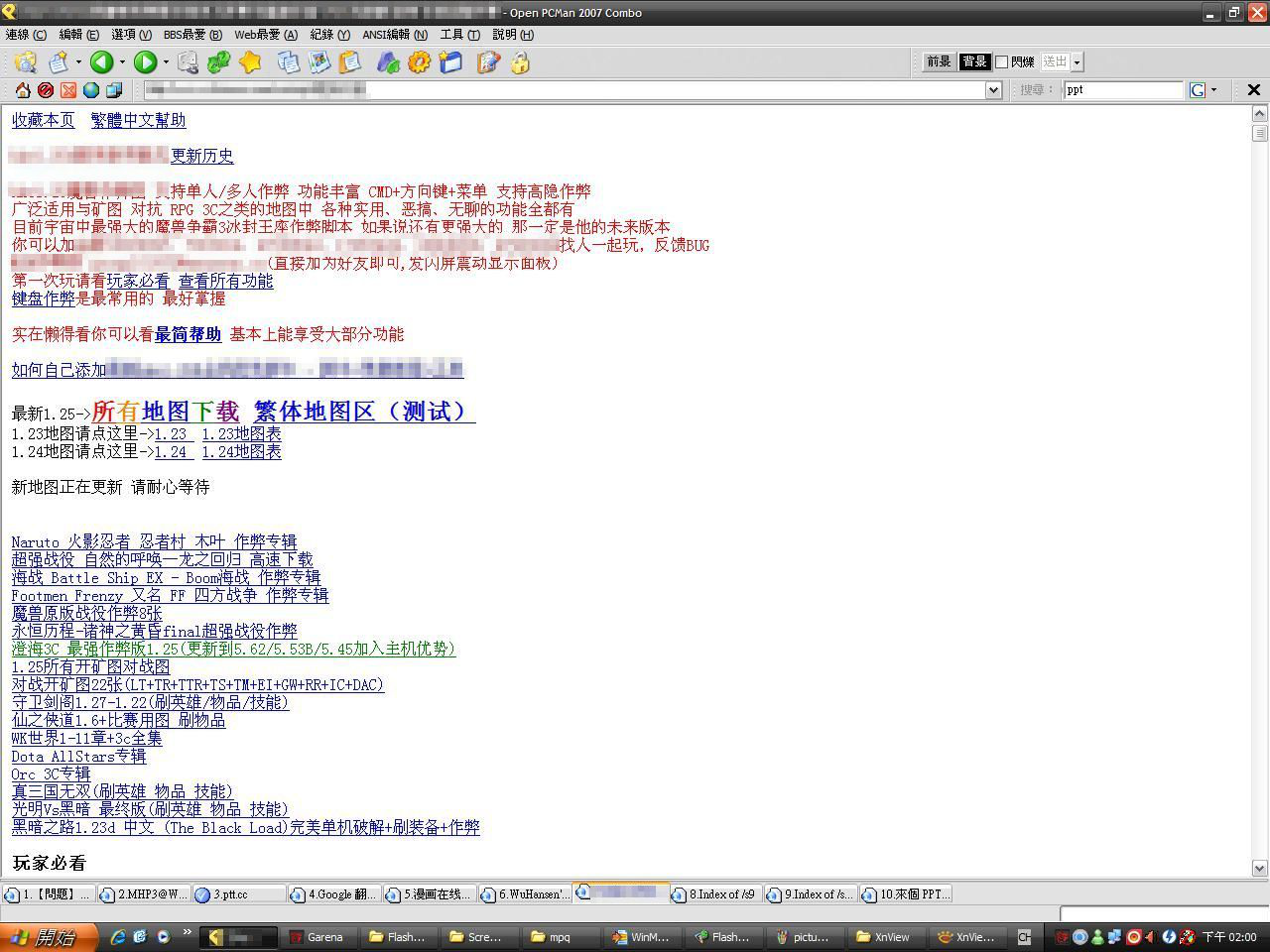Click the 所有地图下载 link
The image size is (1270, 952).
pos(165,412)
